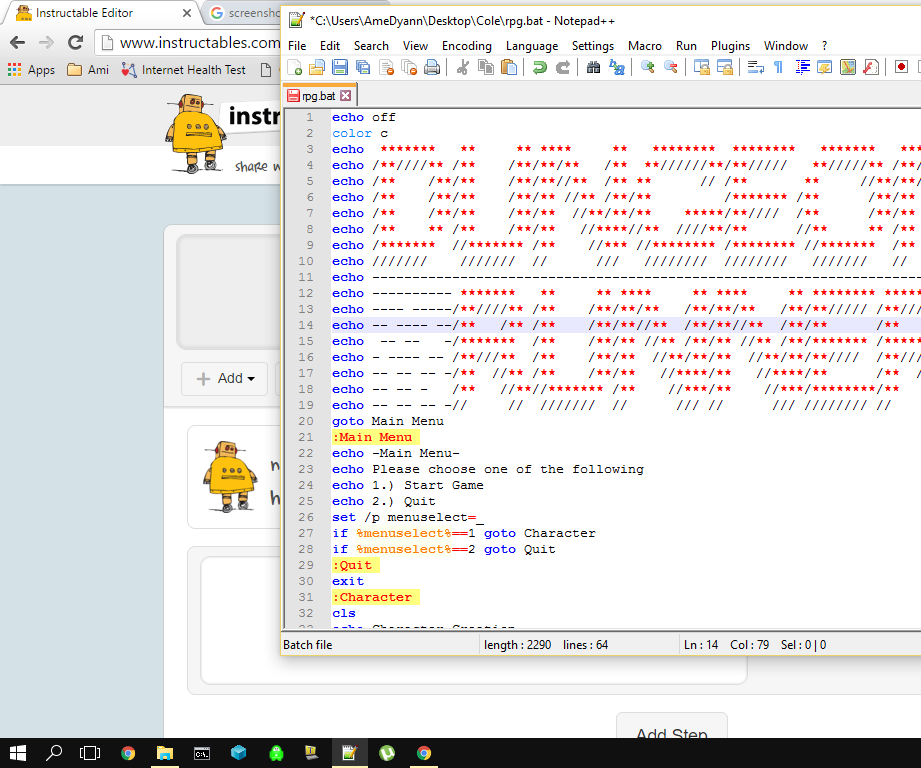
Task: Click line number 20 in the margin
Action: 305,421
